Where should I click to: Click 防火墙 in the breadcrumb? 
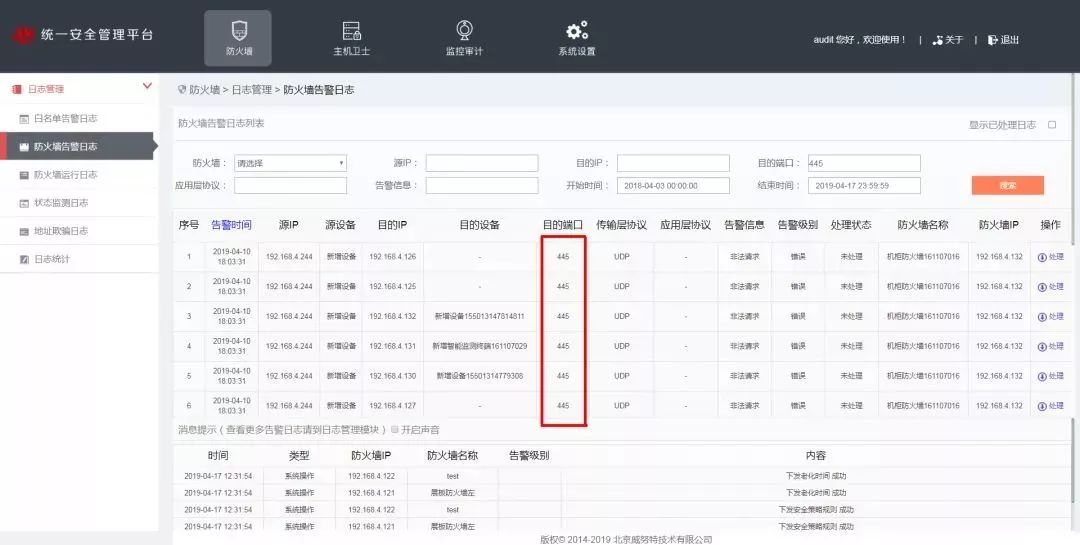click(x=205, y=90)
